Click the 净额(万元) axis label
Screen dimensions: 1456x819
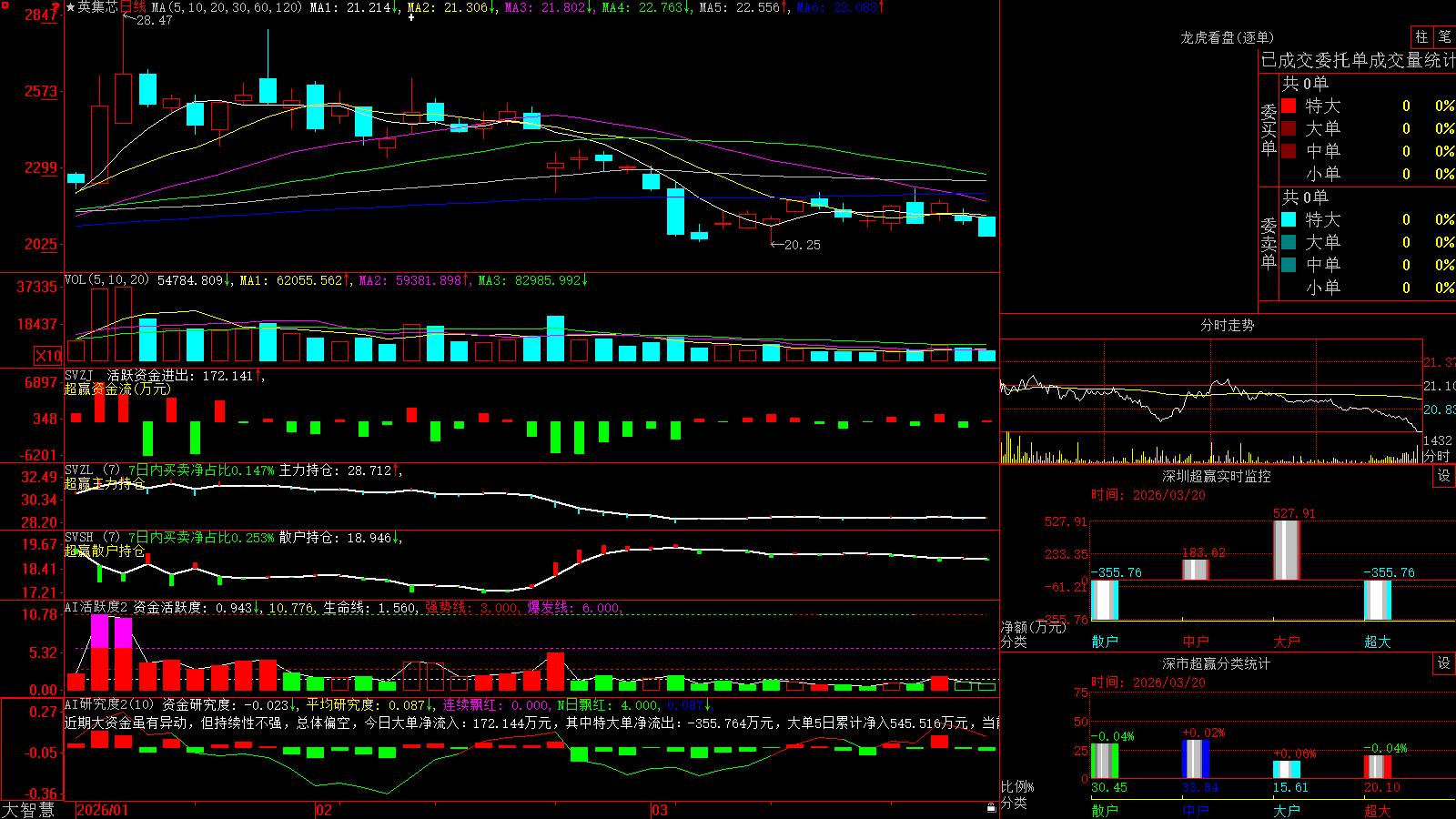(1034, 627)
